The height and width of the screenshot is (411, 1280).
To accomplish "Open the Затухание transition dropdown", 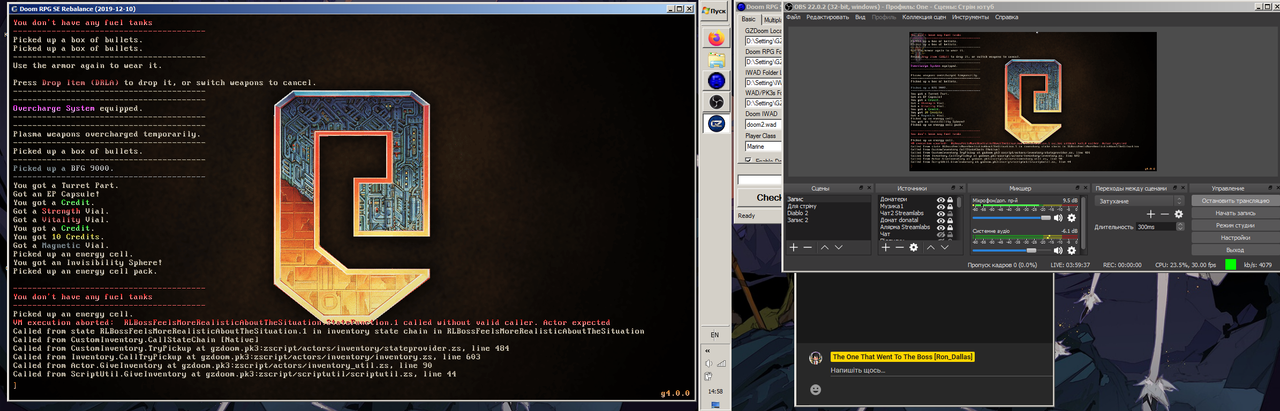I will coord(1139,201).
